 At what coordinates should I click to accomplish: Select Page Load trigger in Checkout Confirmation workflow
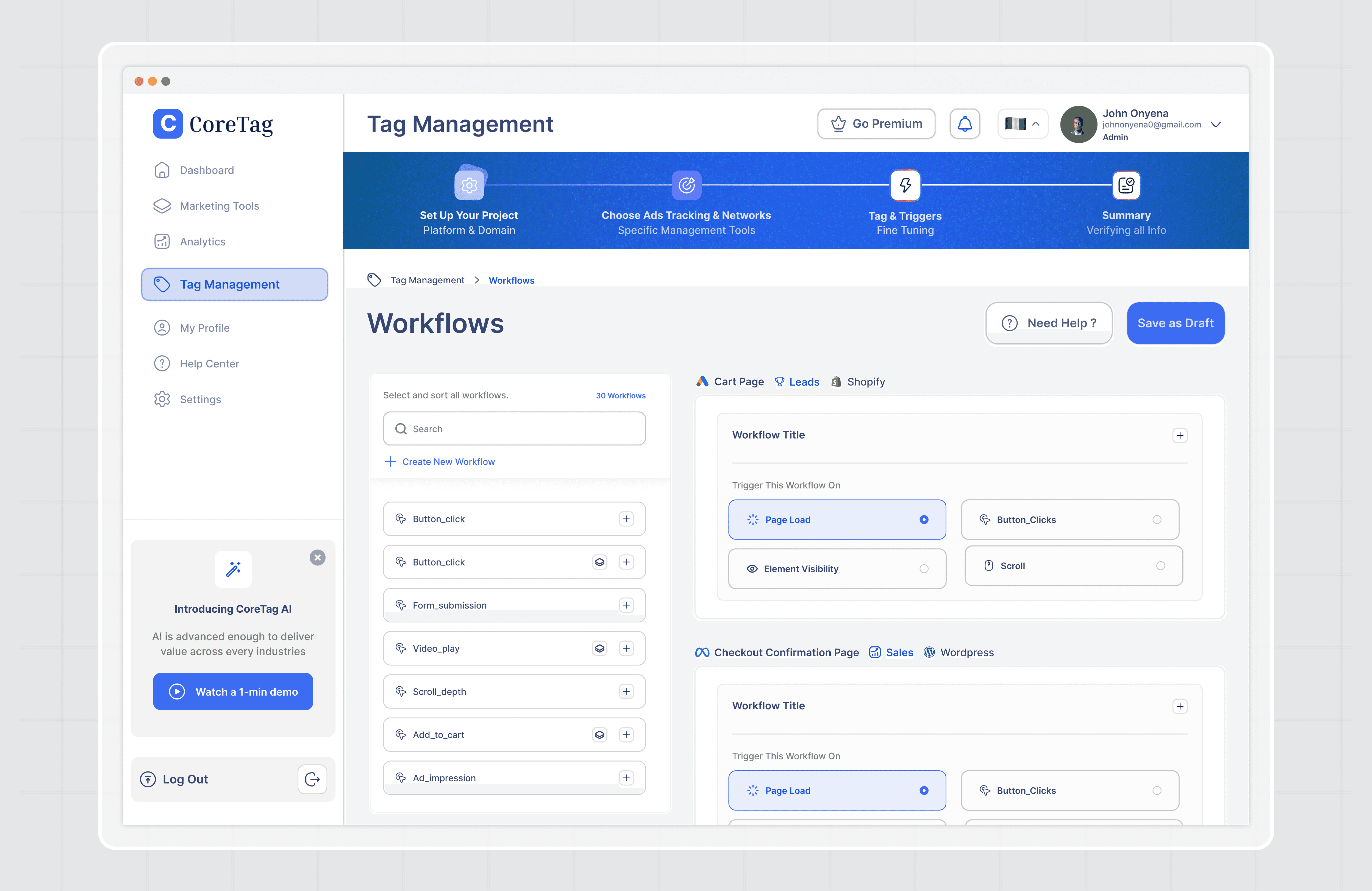[837, 791]
